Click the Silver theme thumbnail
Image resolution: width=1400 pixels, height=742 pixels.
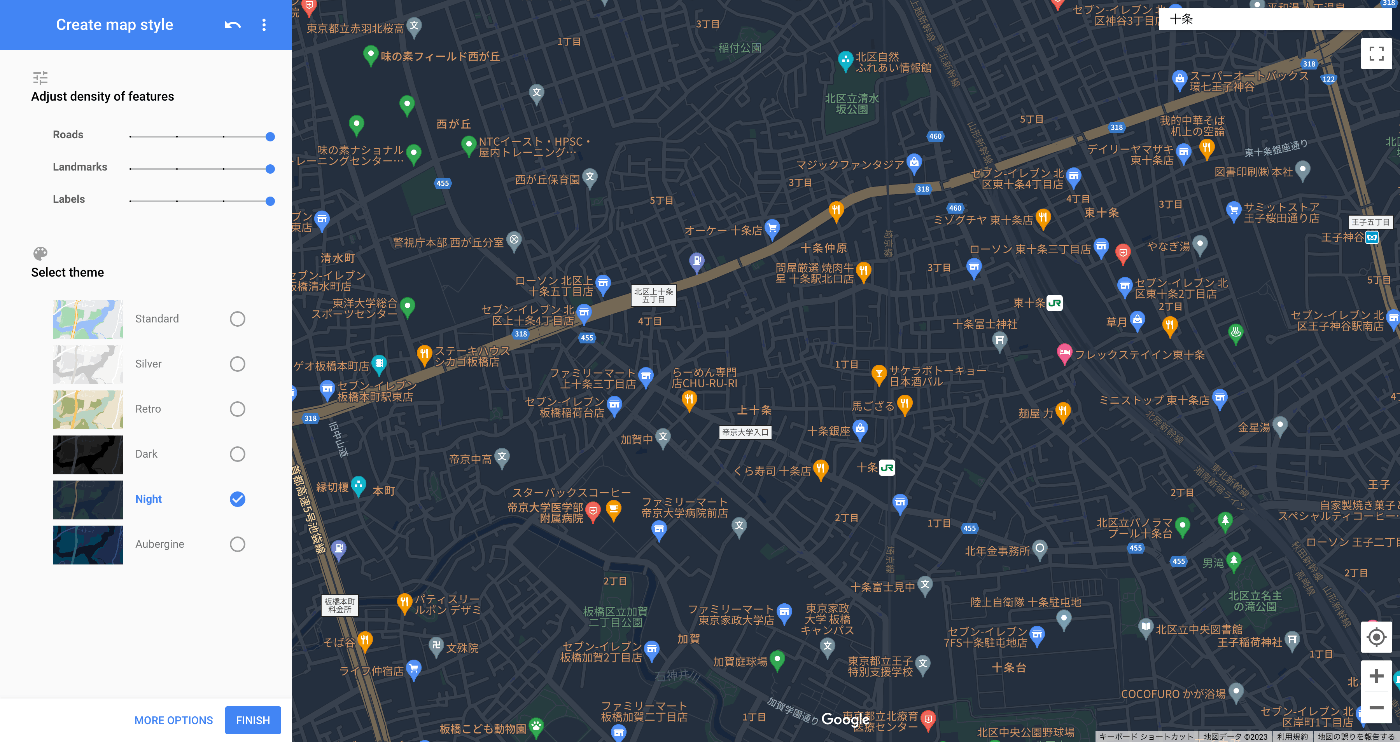(88, 364)
